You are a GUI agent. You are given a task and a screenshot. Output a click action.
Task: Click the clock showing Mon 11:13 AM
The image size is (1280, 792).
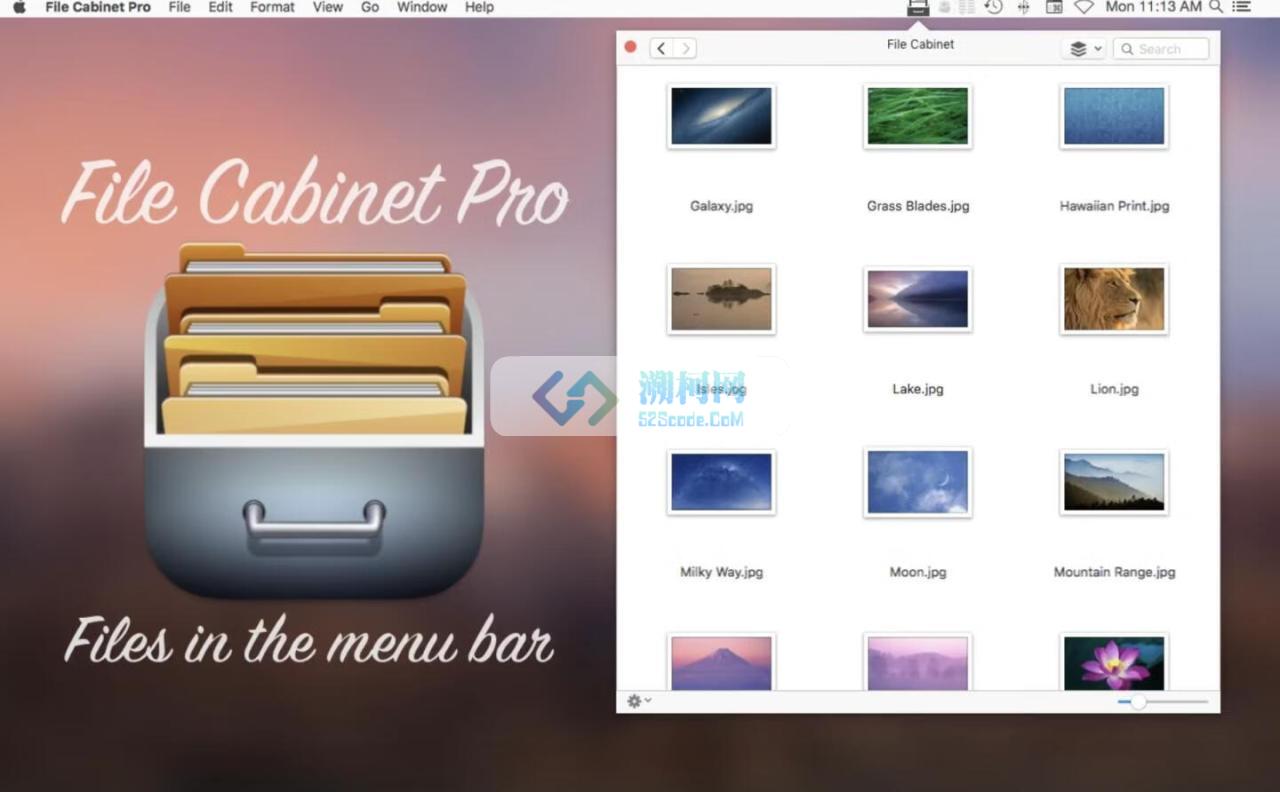(x=1153, y=7)
